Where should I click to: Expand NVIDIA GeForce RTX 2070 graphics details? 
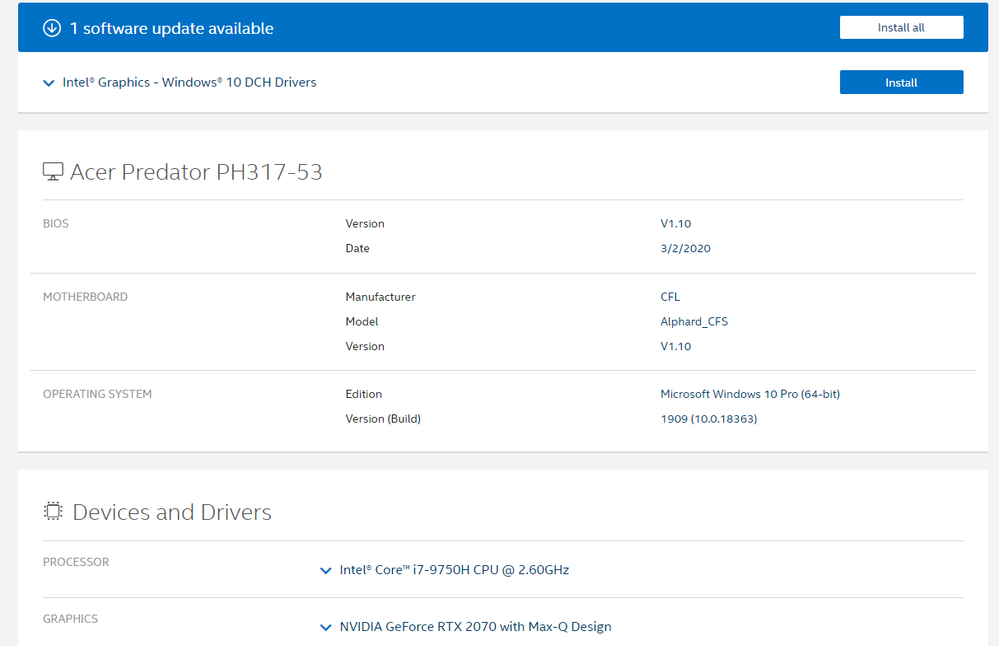(x=326, y=627)
